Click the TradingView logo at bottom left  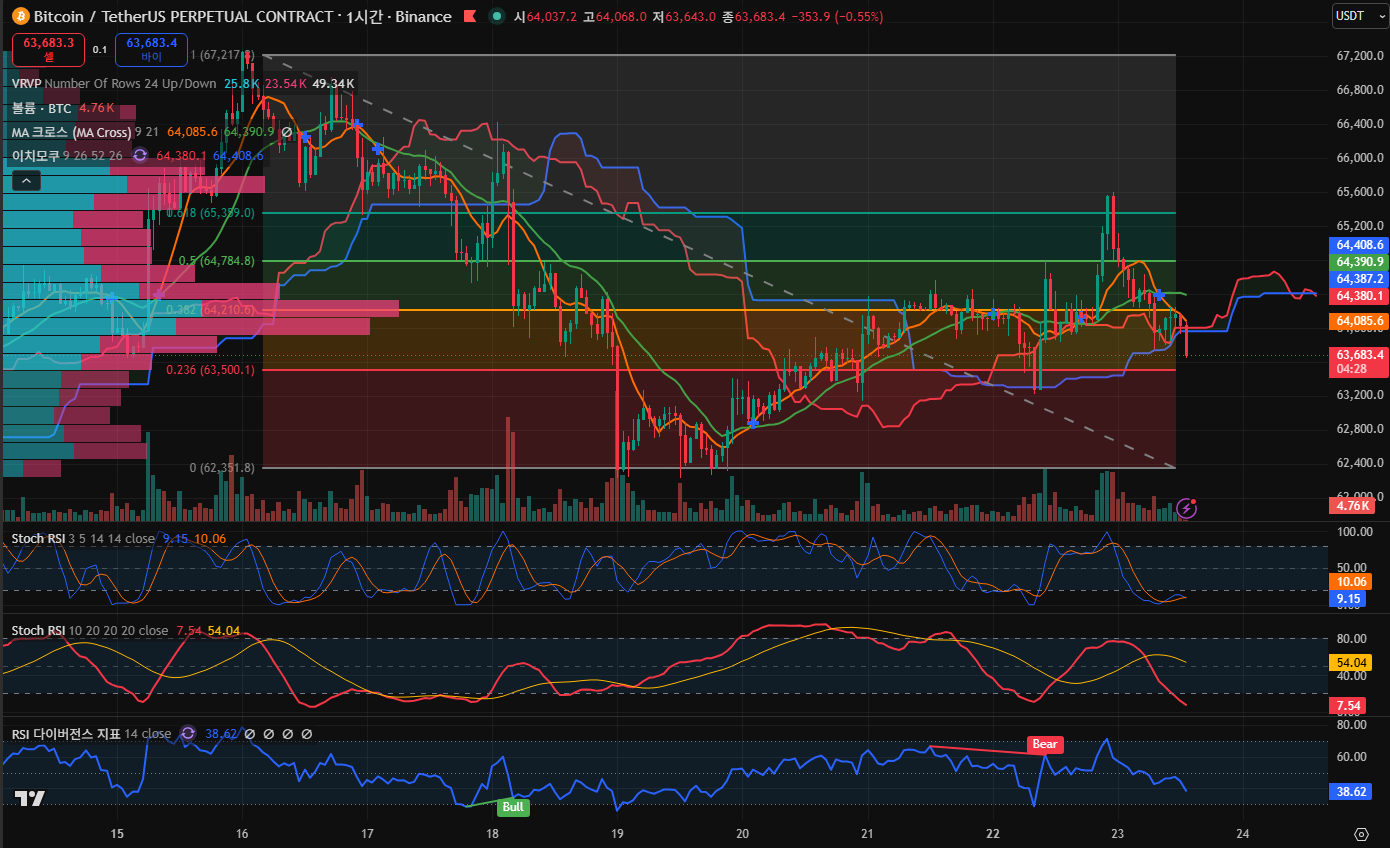[29, 798]
